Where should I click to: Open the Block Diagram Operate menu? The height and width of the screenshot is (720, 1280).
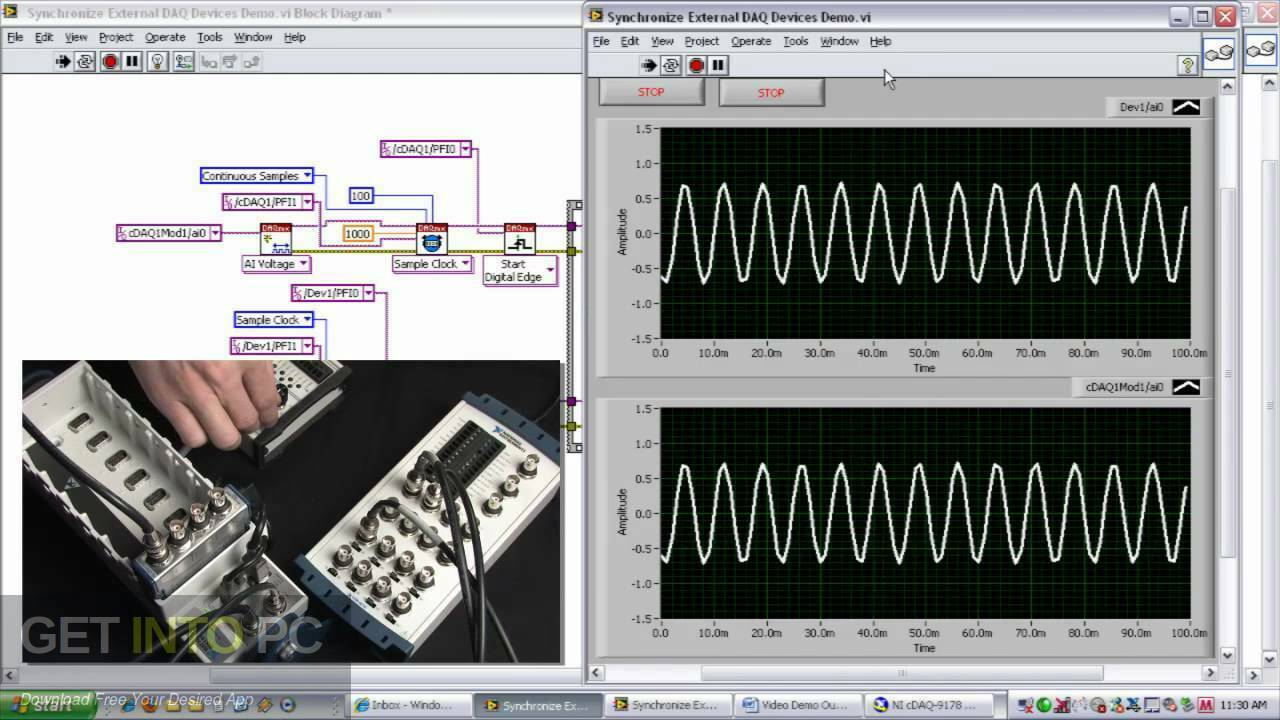click(x=165, y=37)
